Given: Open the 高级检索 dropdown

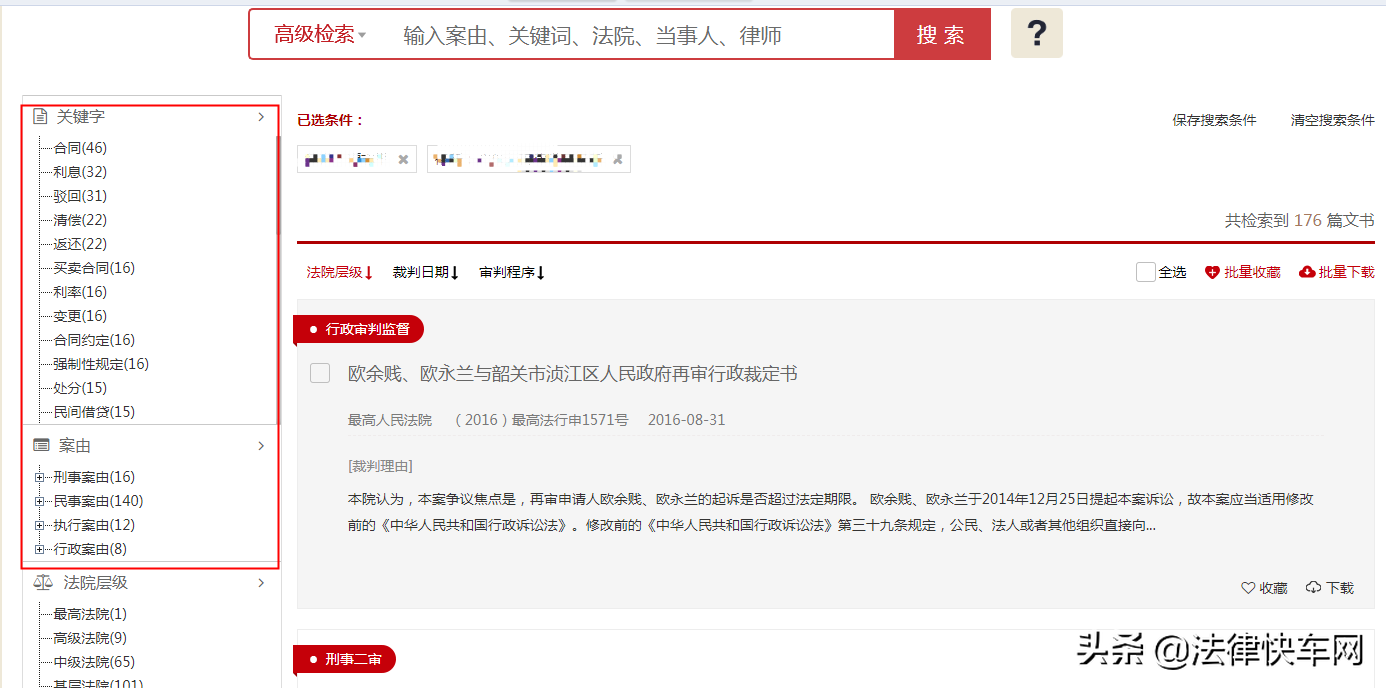Looking at the screenshot, I should (x=316, y=33).
